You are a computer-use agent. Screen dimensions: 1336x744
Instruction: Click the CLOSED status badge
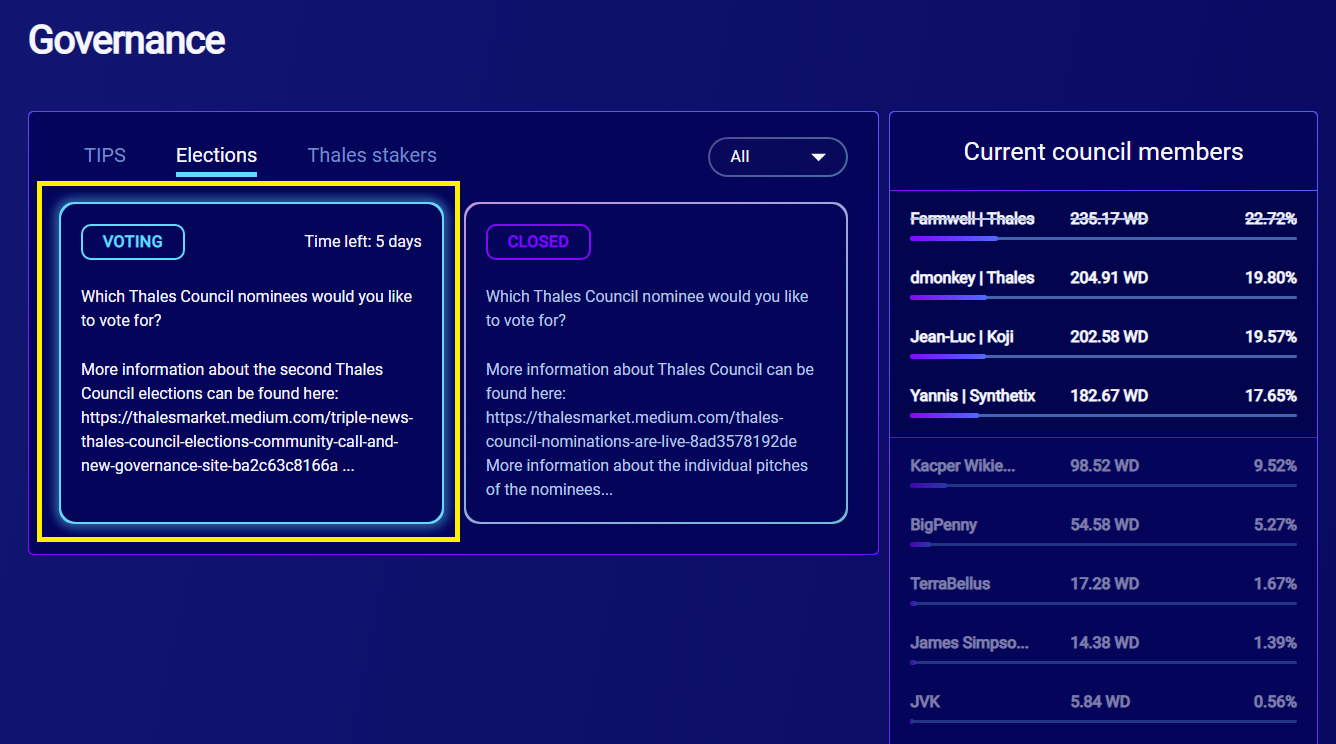(x=538, y=242)
